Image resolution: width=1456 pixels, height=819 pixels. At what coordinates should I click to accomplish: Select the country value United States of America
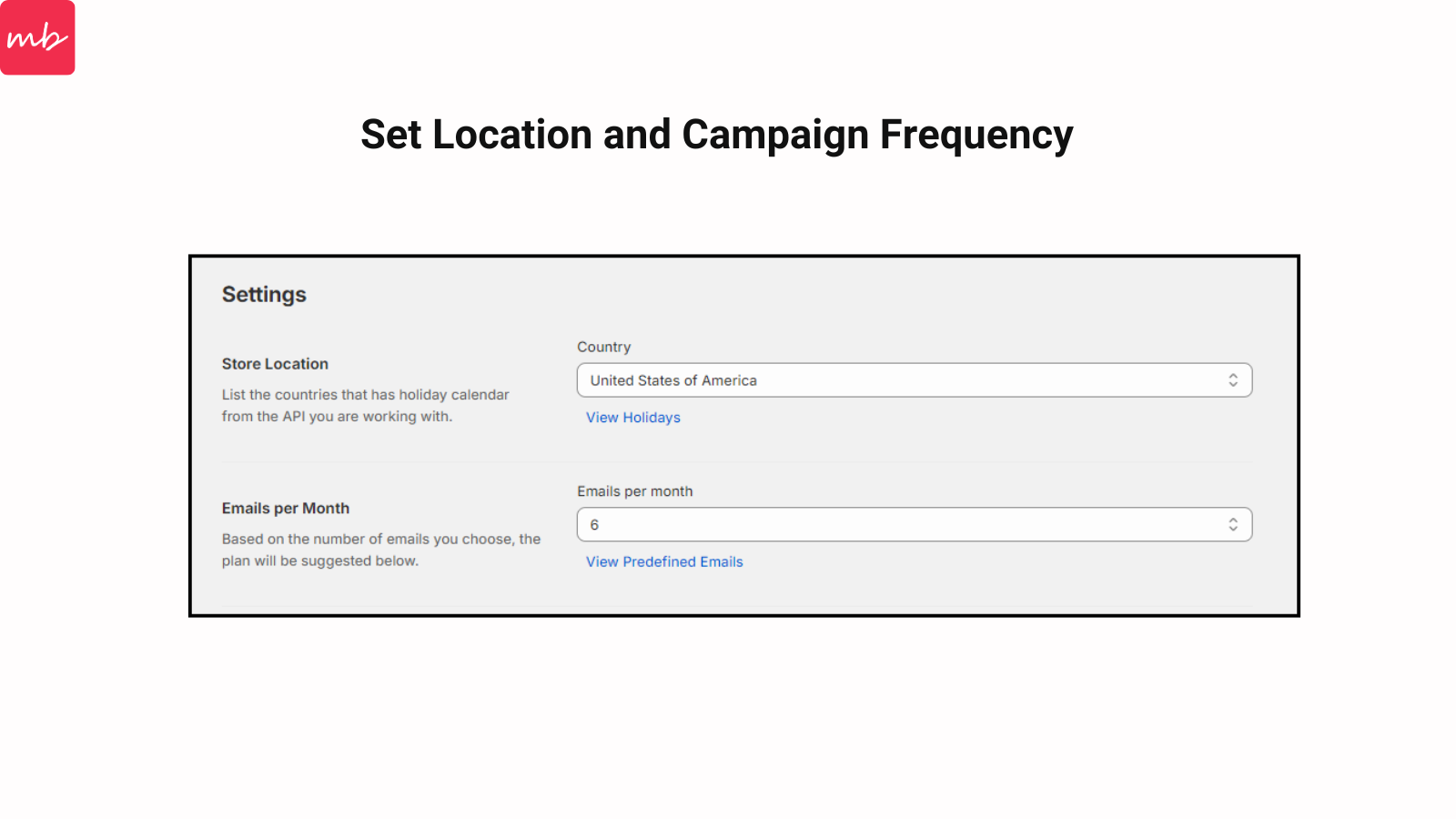click(x=672, y=379)
